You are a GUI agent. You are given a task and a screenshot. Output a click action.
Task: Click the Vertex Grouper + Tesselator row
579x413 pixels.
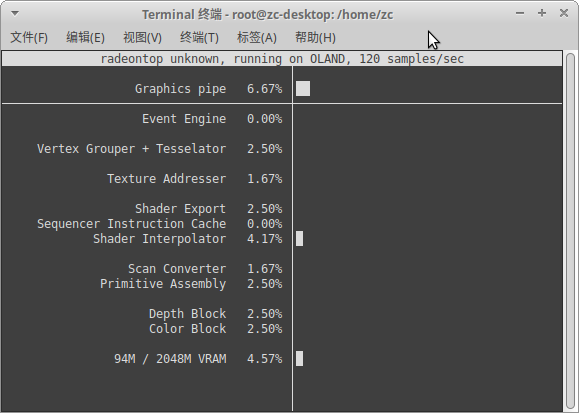point(160,149)
